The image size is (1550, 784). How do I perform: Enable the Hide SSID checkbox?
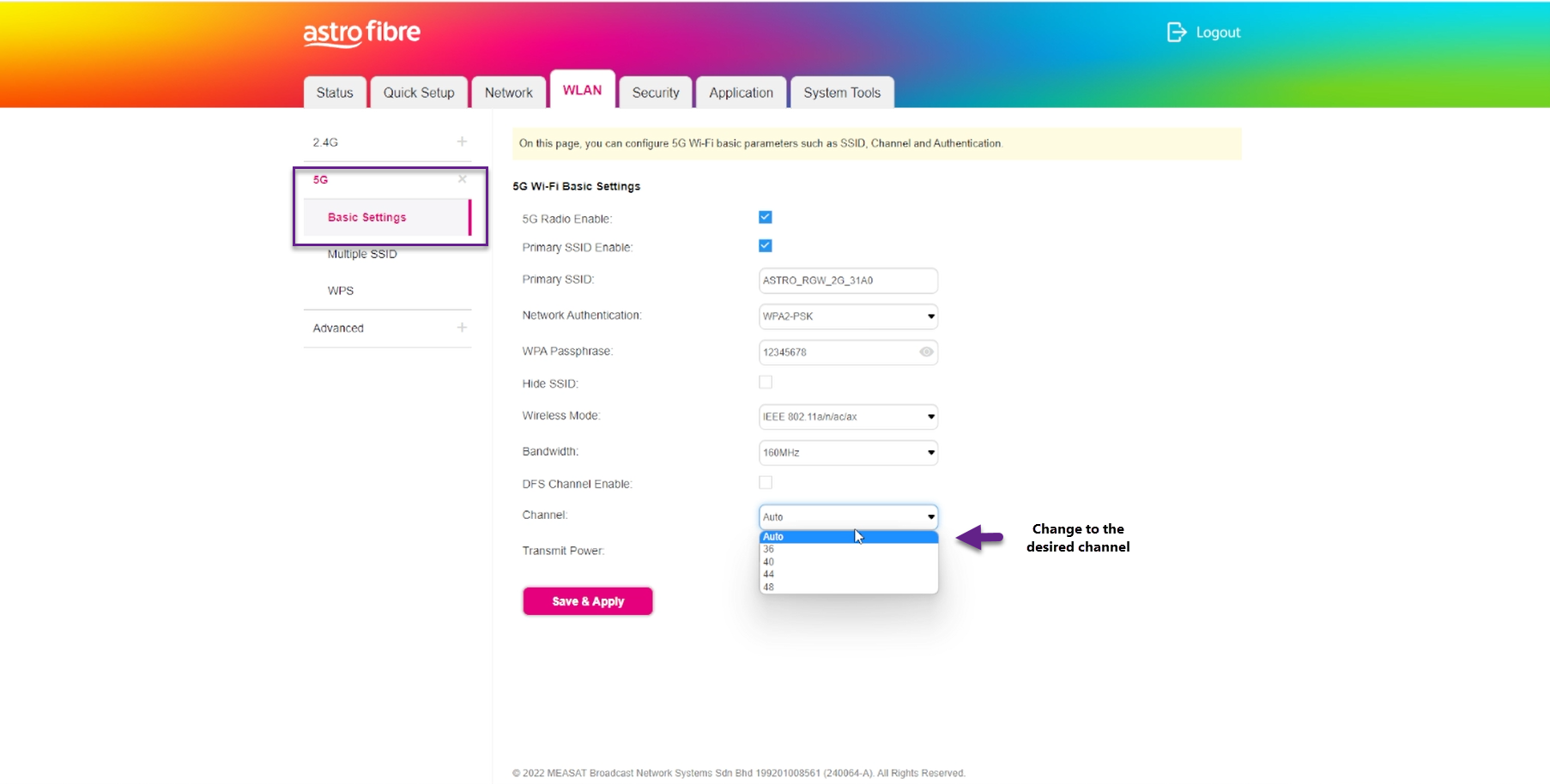766,383
